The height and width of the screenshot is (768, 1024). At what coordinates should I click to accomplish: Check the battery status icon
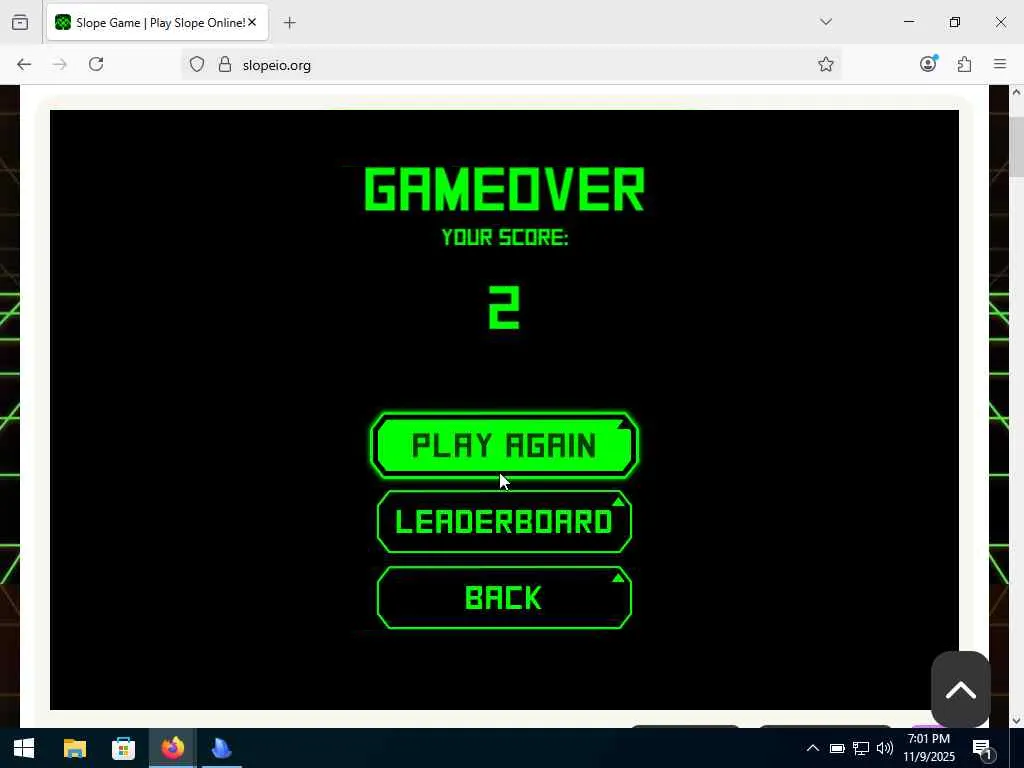pos(837,748)
